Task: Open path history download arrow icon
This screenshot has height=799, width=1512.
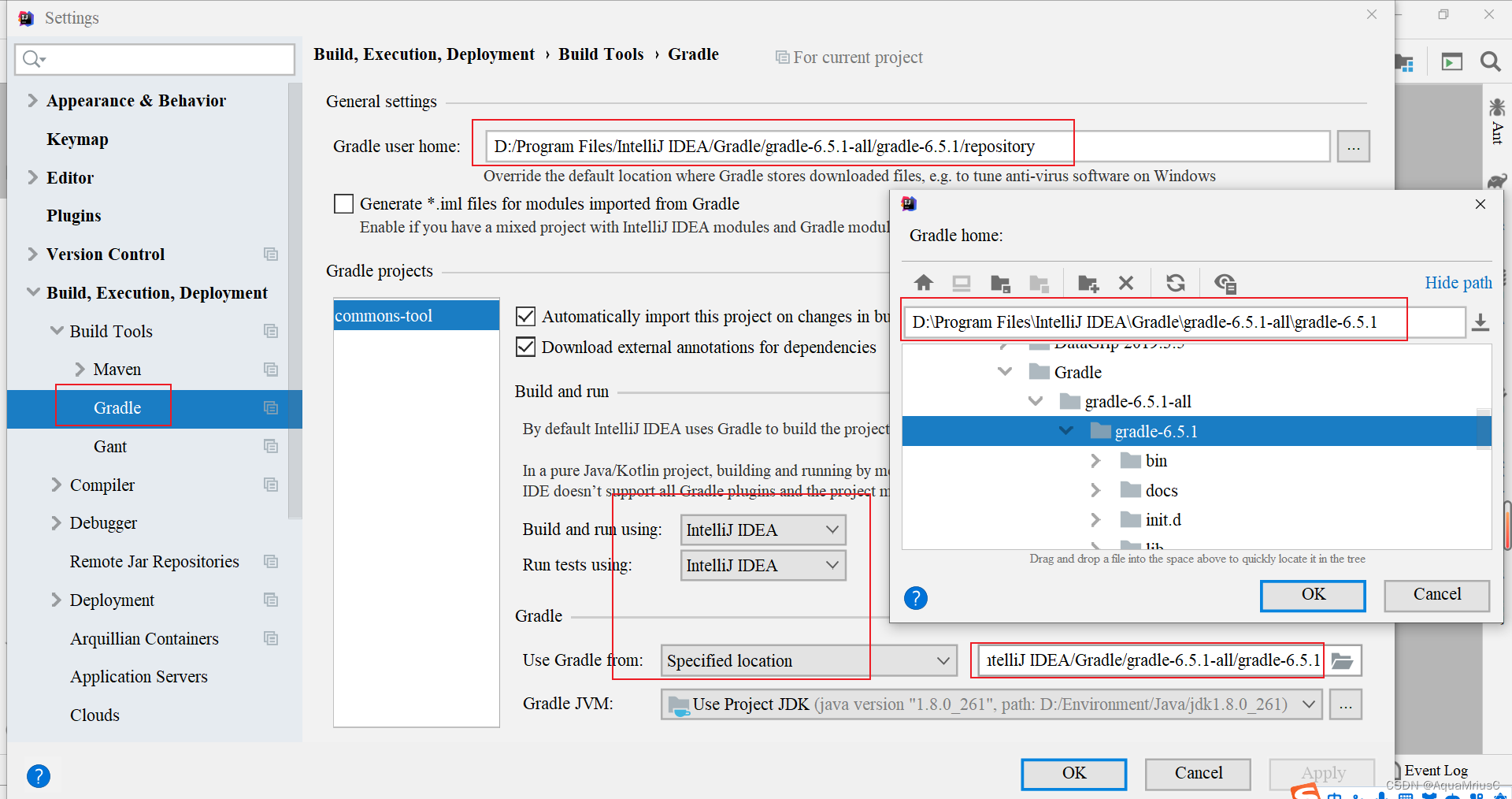Action: point(1480,322)
